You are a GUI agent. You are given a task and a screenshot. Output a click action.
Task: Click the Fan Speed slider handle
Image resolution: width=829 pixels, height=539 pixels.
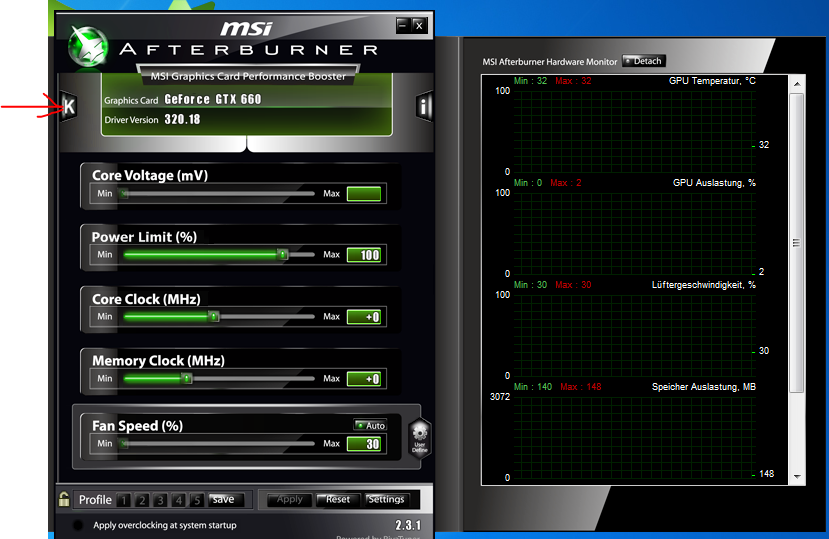tap(124, 443)
